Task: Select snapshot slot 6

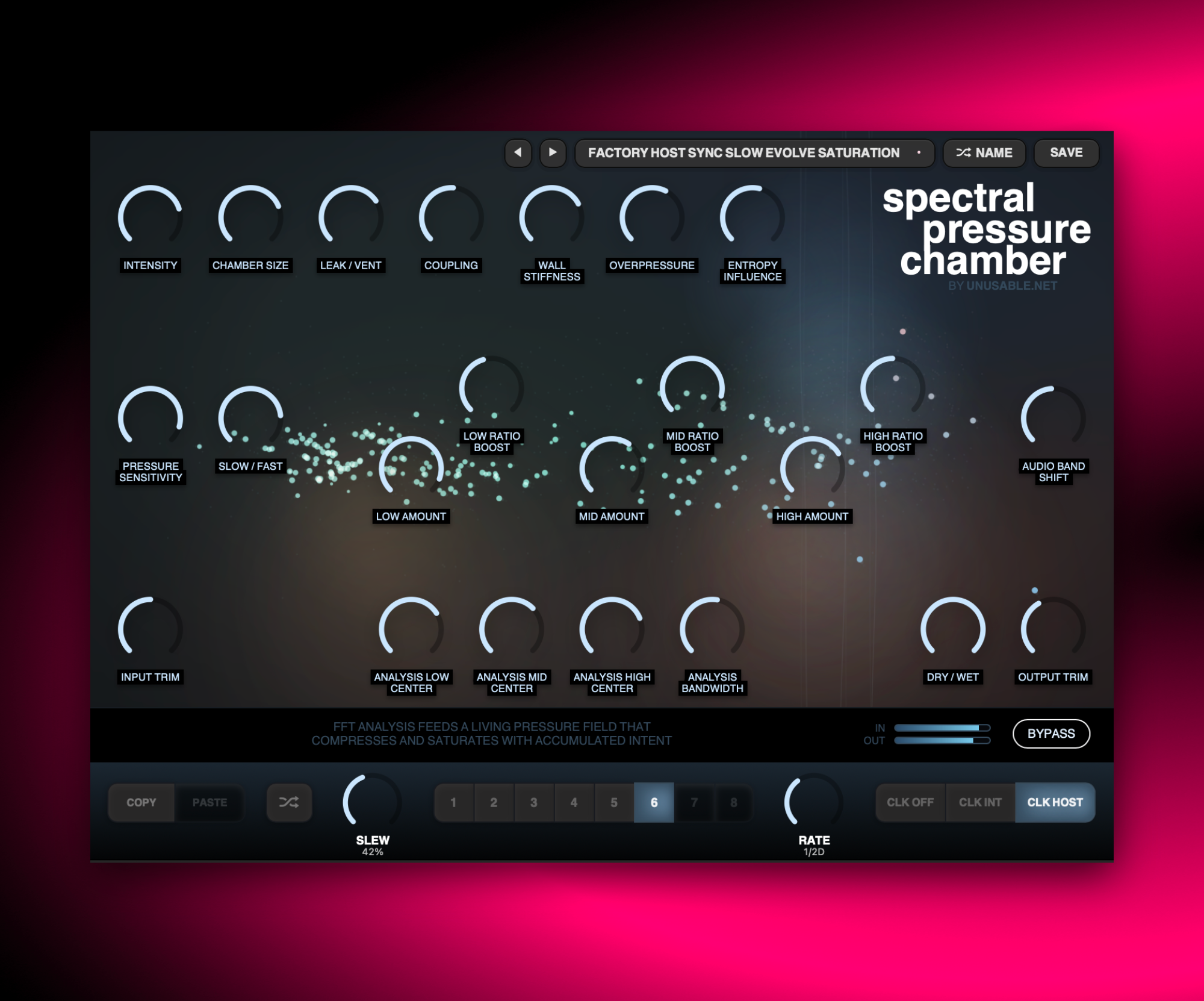Action: click(654, 802)
